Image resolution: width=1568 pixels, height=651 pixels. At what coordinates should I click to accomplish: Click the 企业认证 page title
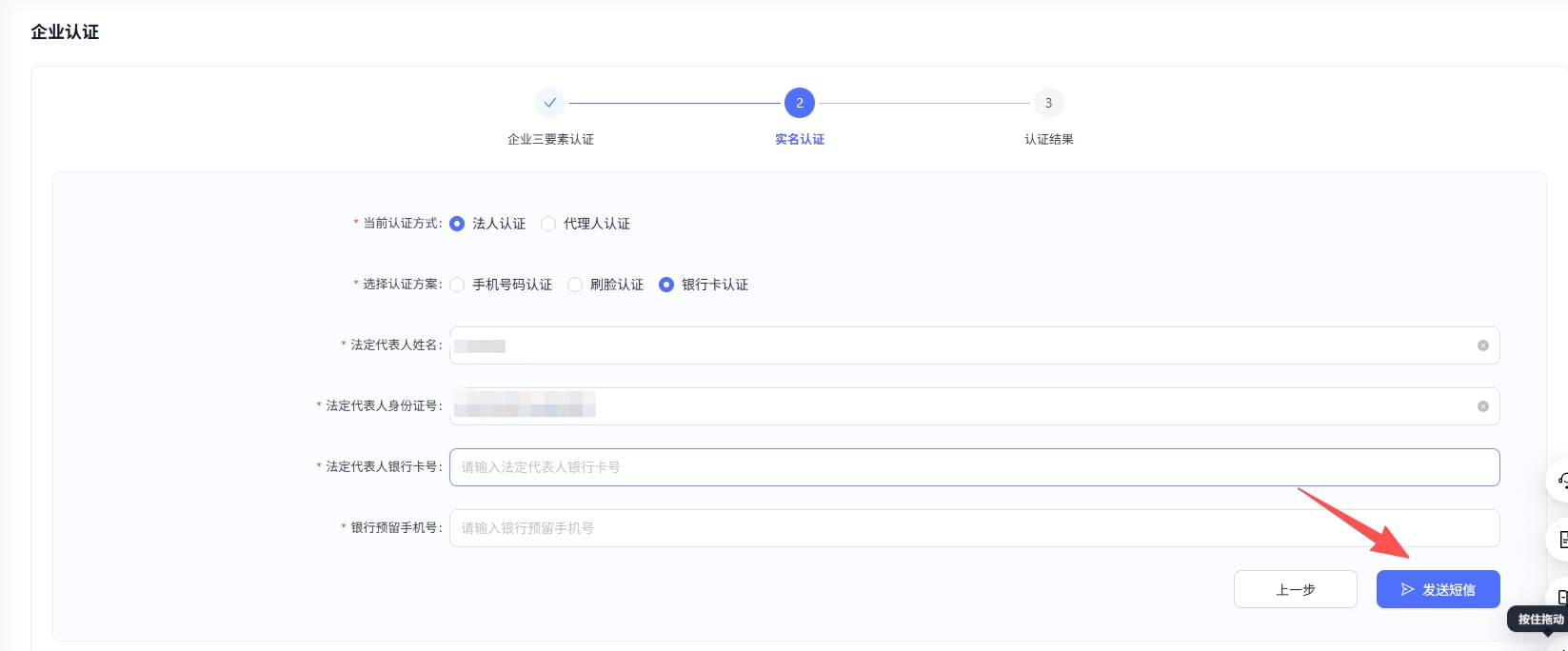pyautogui.click(x=65, y=31)
